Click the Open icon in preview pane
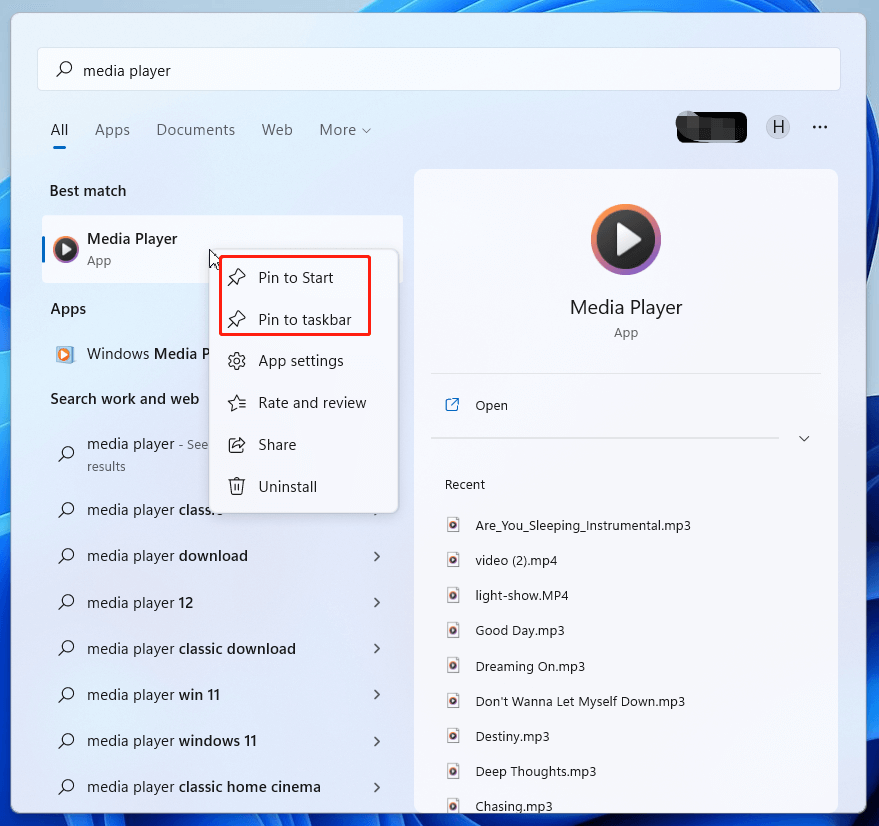This screenshot has width=879, height=826. pos(452,405)
